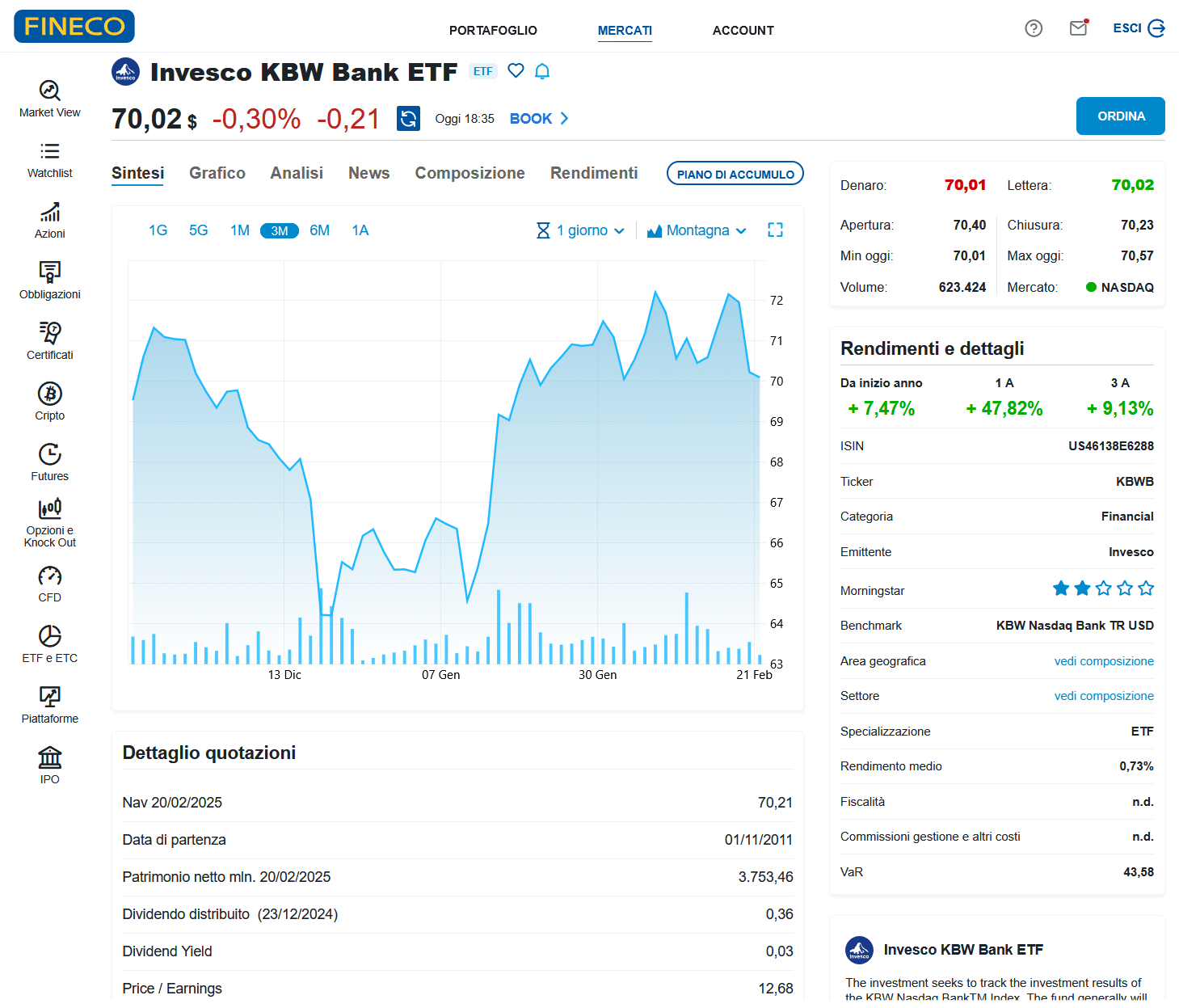This screenshot has height=1008, width=1179.
Task: Click the FINECO logo
Action: (74, 26)
